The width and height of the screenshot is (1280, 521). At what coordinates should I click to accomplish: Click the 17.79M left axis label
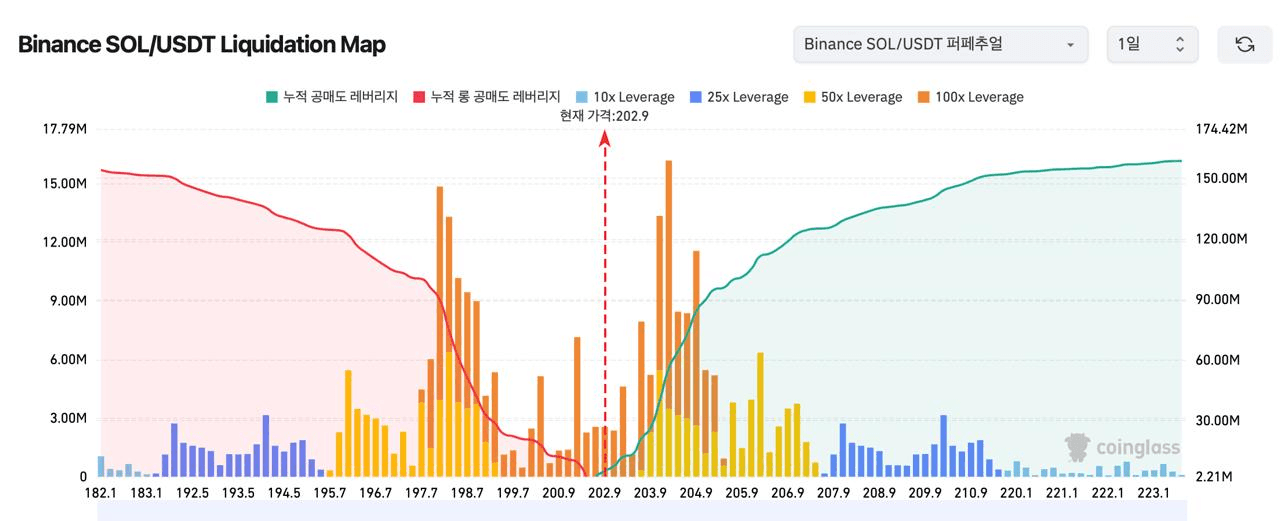click(66, 129)
